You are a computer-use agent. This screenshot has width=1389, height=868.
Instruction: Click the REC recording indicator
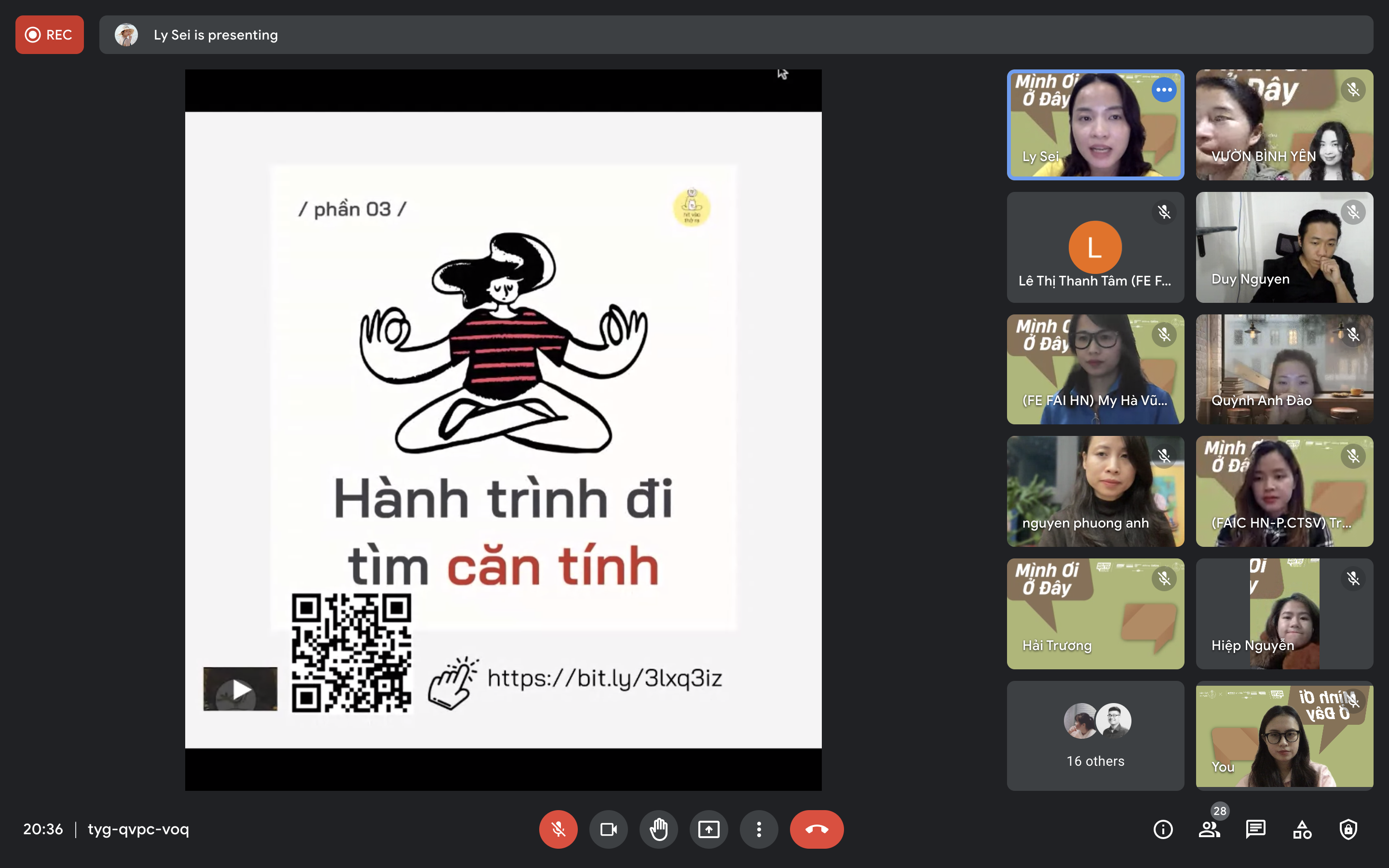tap(49, 34)
